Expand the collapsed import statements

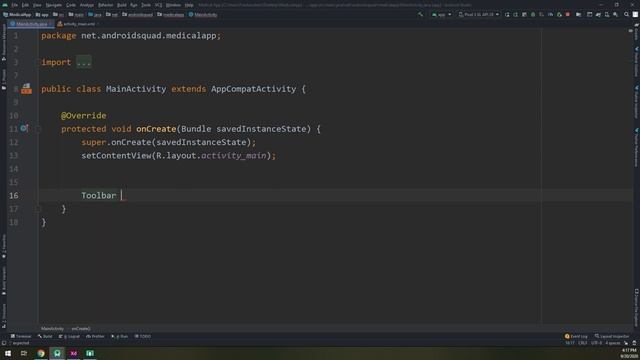pos(38,62)
